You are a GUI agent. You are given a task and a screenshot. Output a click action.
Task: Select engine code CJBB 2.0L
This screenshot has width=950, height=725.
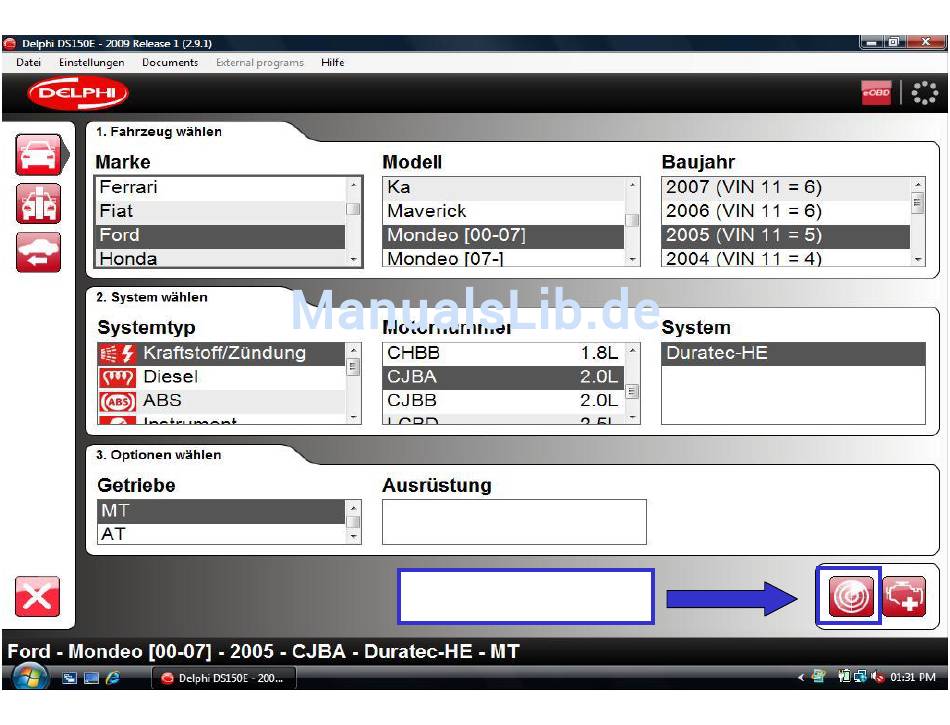point(503,402)
